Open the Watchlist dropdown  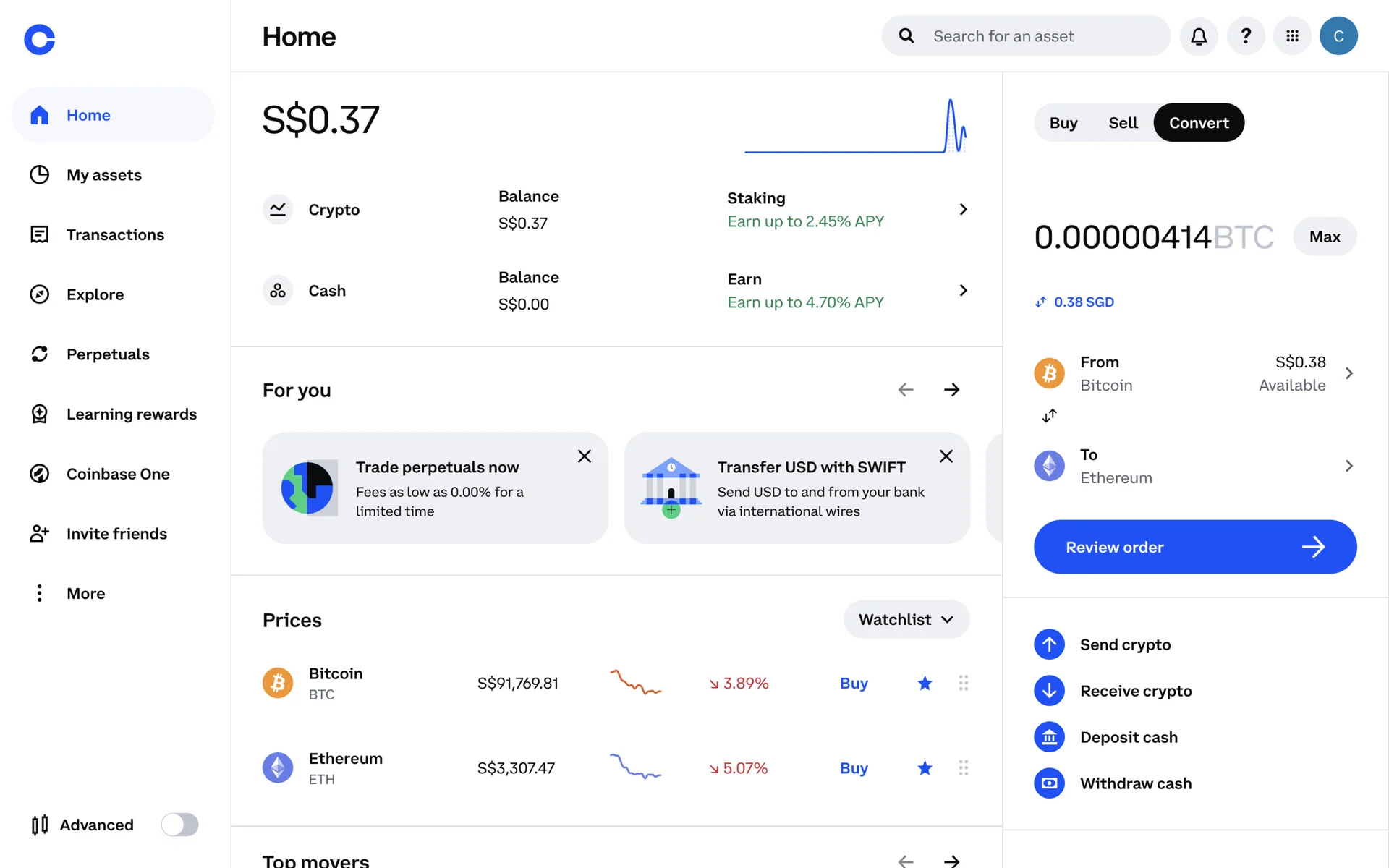[x=906, y=619]
